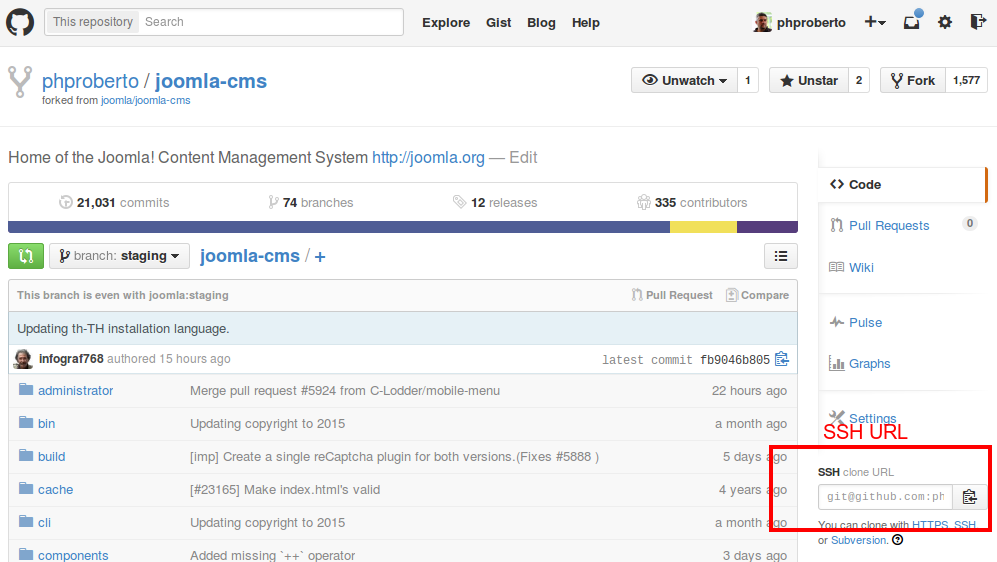The width and height of the screenshot is (997, 562).
Task: Open Gist in top navigation
Action: click(498, 23)
